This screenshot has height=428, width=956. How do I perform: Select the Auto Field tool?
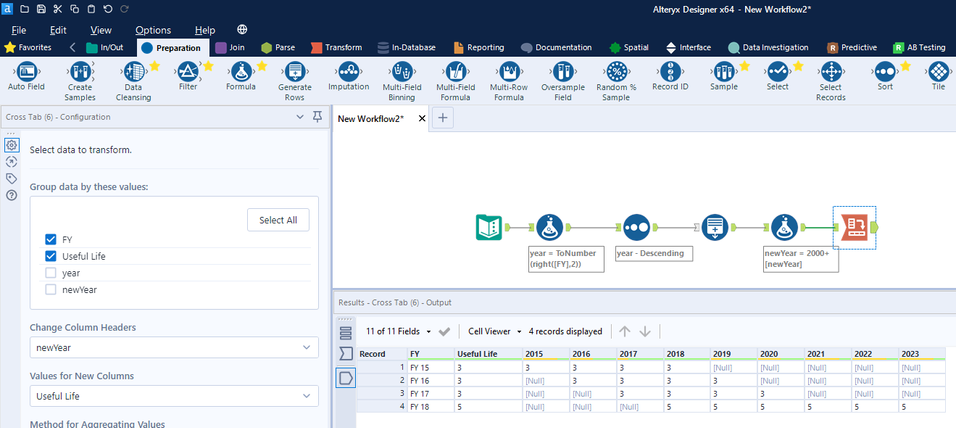[x=26, y=77]
